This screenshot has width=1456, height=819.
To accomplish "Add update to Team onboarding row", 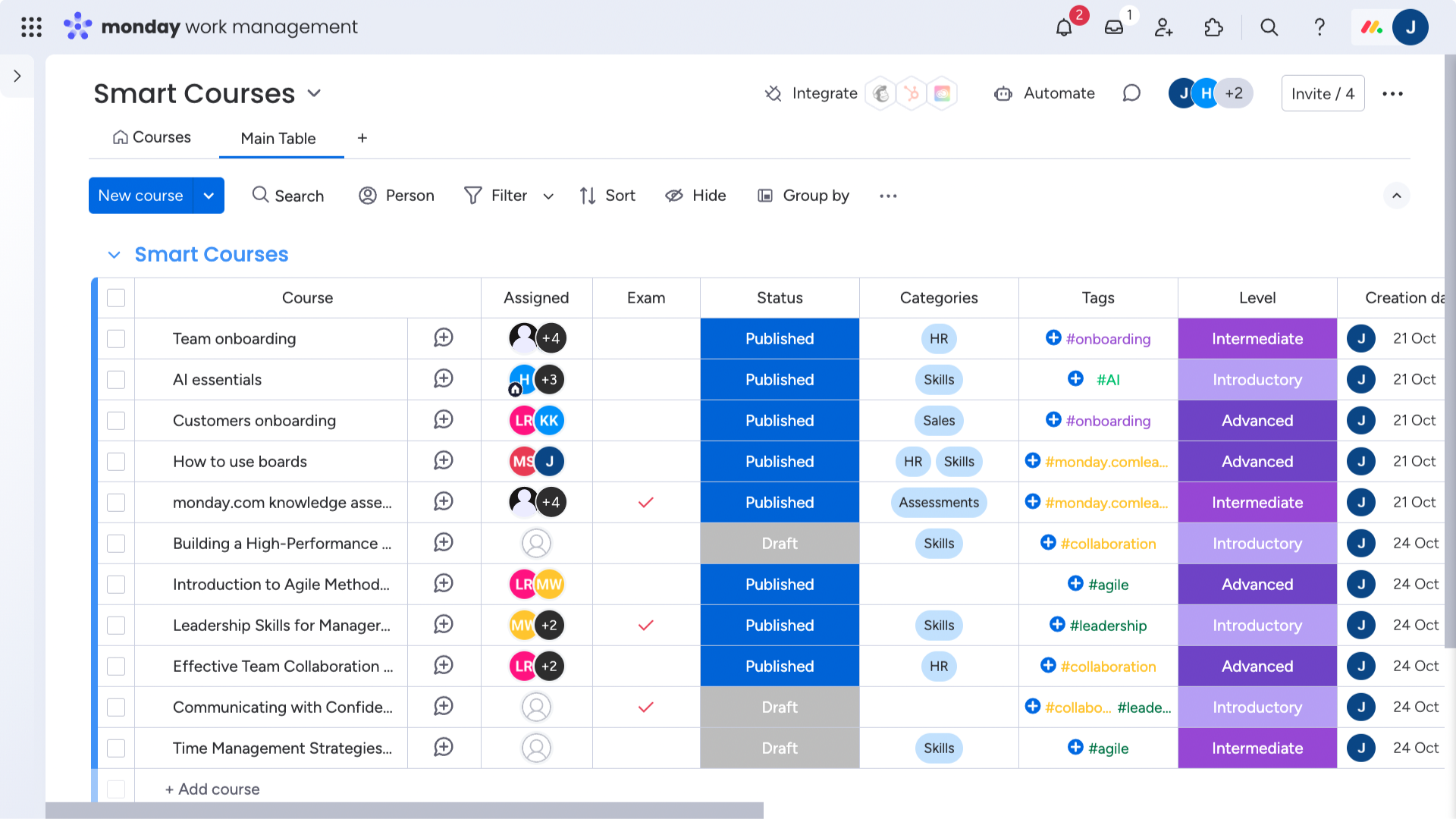I will pyautogui.click(x=444, y=338).
